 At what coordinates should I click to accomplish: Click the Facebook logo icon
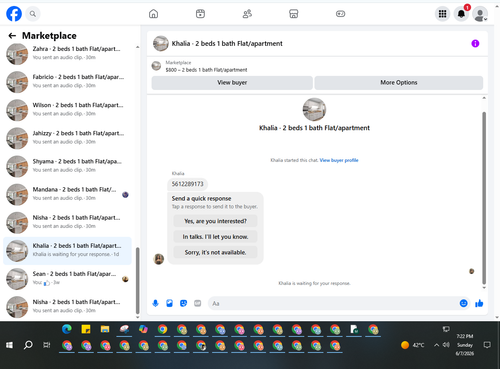pos(14,14)
